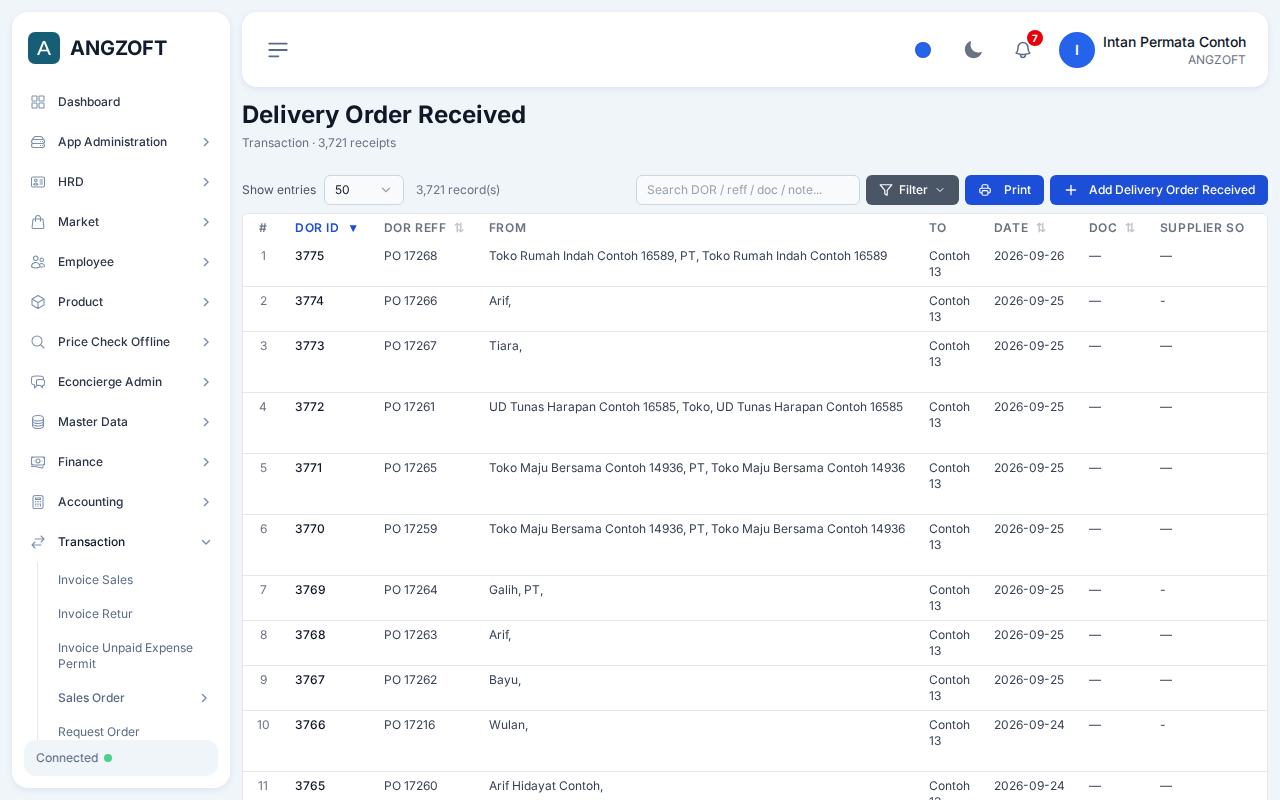Image resolution: width=1280 pixels, height=800 pixels.
Task: Expand the App Administration menu chevron
Action: [x=206, y=142]
